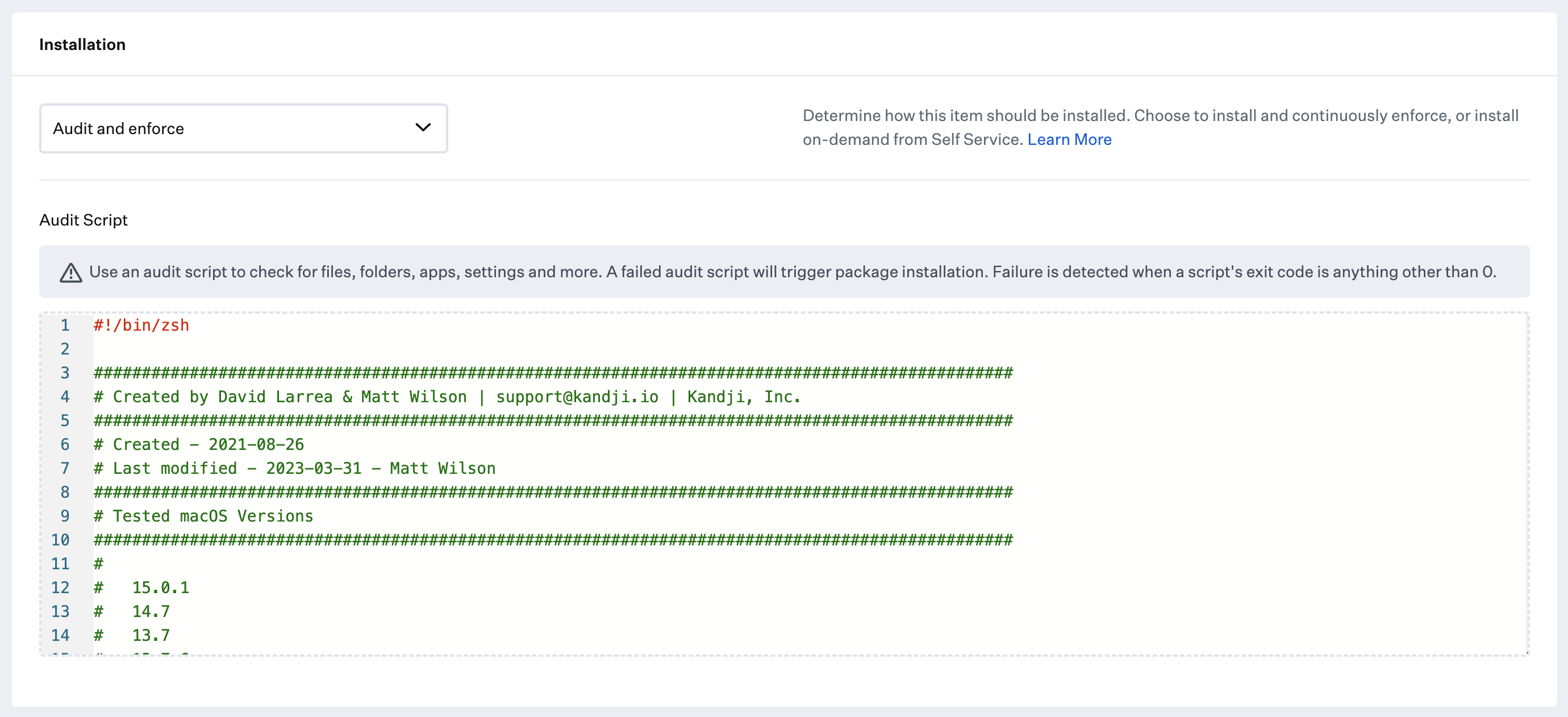The width and height of the screenshot is (1568, 717).
Task: Click line 10 hash separator row
Action: [553, 540]
